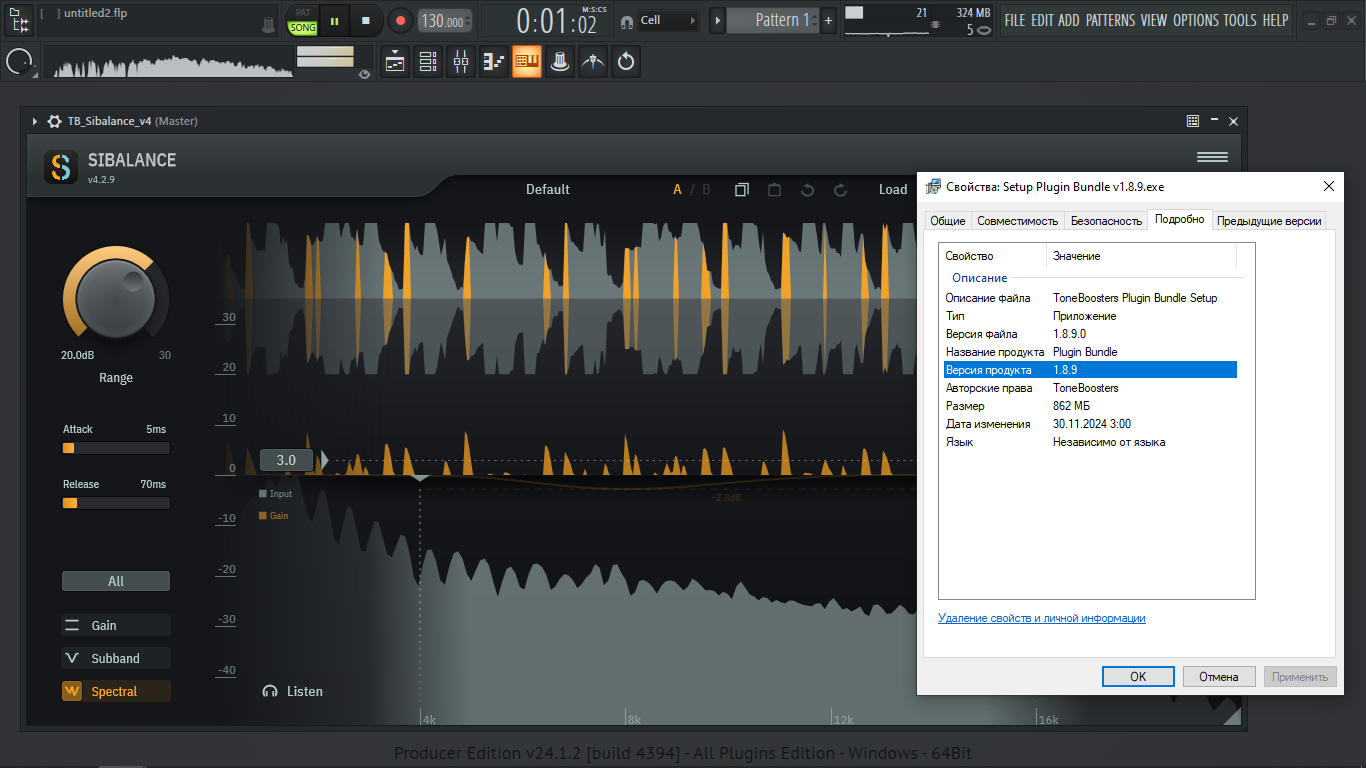The width and height of the screenshot is (1366, 768).
Task: Toggle the Listen headphone button
Action: tap(292, 691)
